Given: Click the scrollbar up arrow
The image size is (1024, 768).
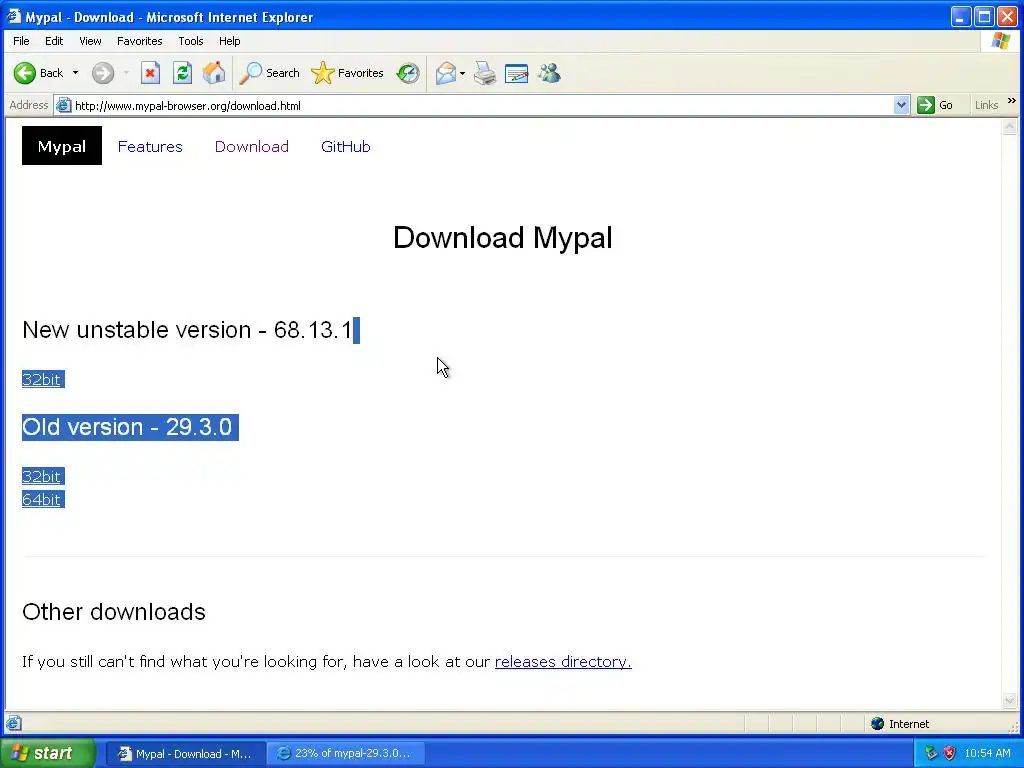Looking at the screenshot, I should [x=1010, y=127].
